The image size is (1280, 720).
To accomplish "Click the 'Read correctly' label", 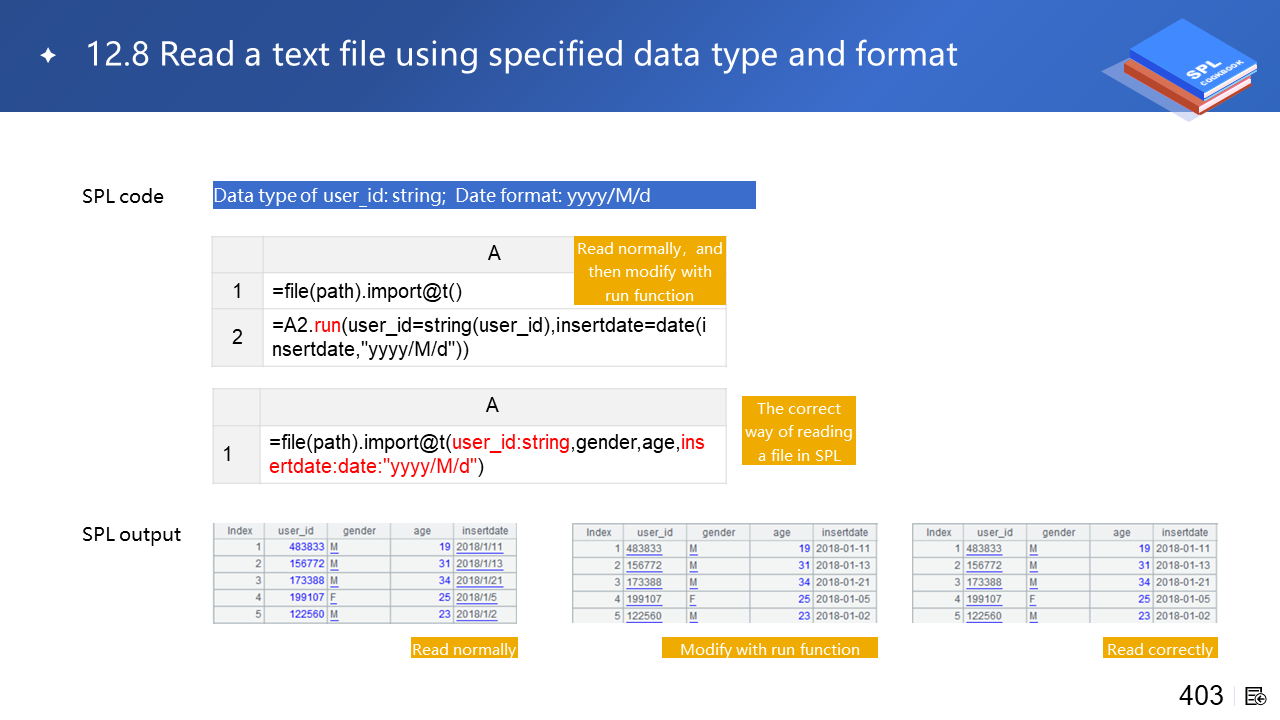I will click(x=1160, y=649).
